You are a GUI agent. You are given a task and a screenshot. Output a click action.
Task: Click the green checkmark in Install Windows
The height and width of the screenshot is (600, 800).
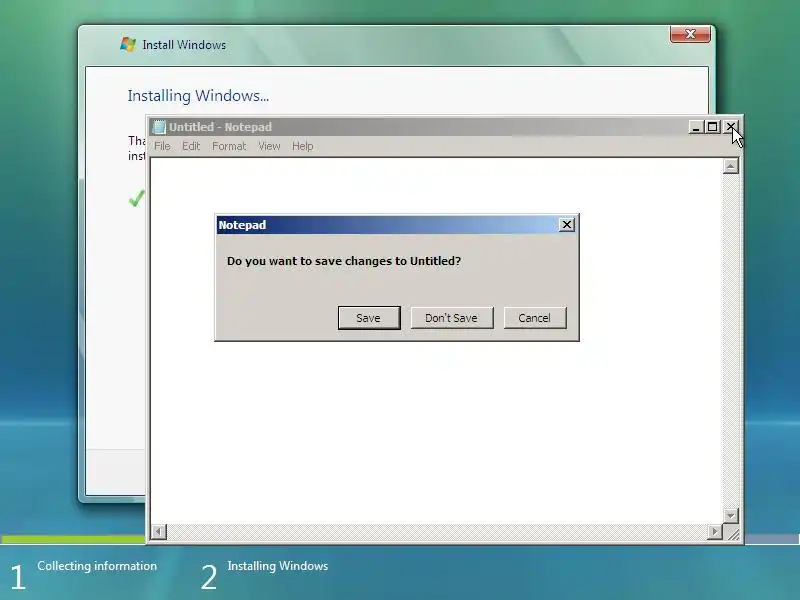[136, 198]
